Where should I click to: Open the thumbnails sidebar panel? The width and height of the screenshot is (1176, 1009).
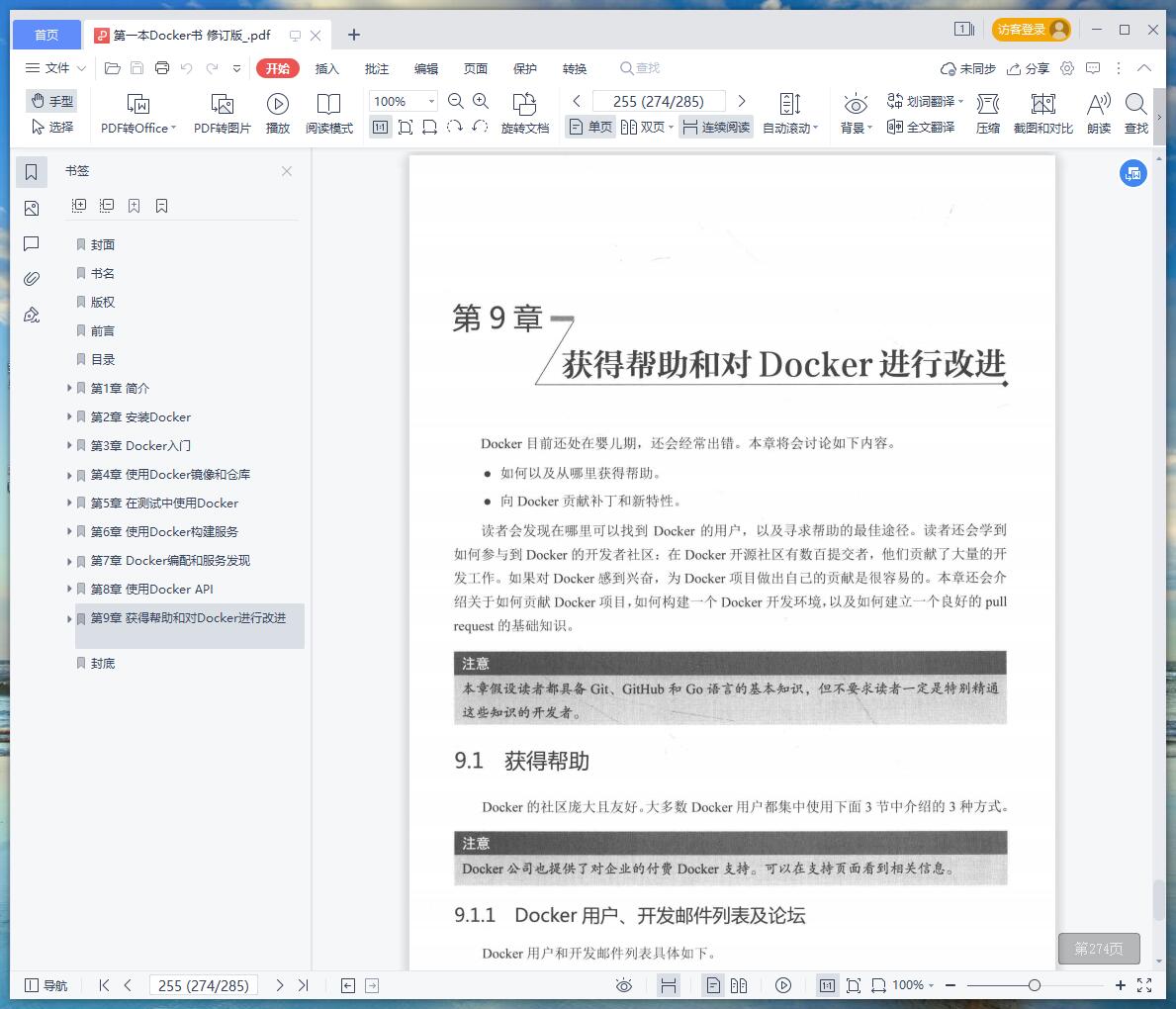32,208
